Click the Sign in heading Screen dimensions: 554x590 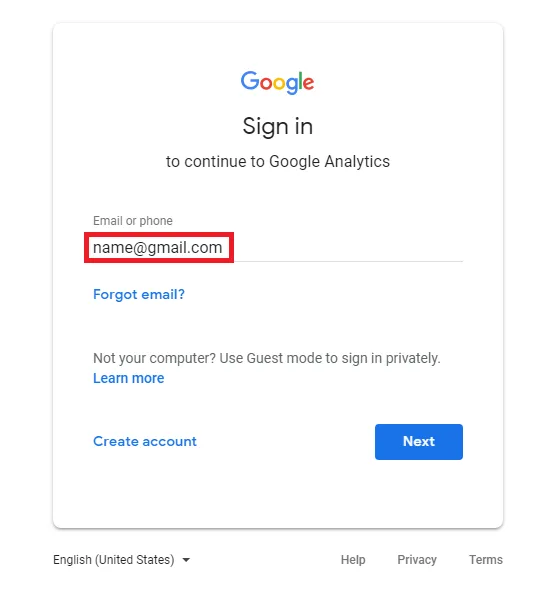[278, 126]
